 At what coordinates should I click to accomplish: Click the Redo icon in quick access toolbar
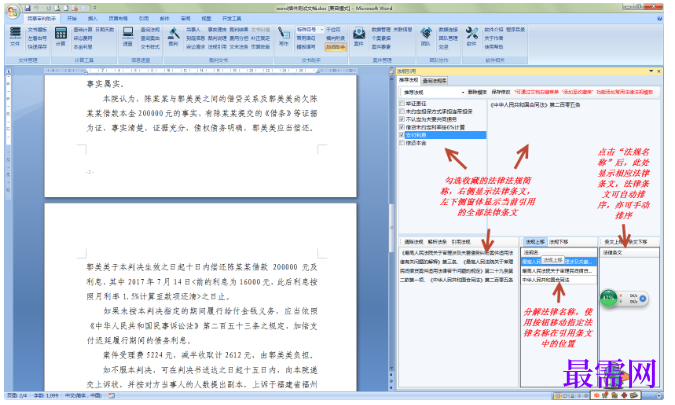(48, 8)
